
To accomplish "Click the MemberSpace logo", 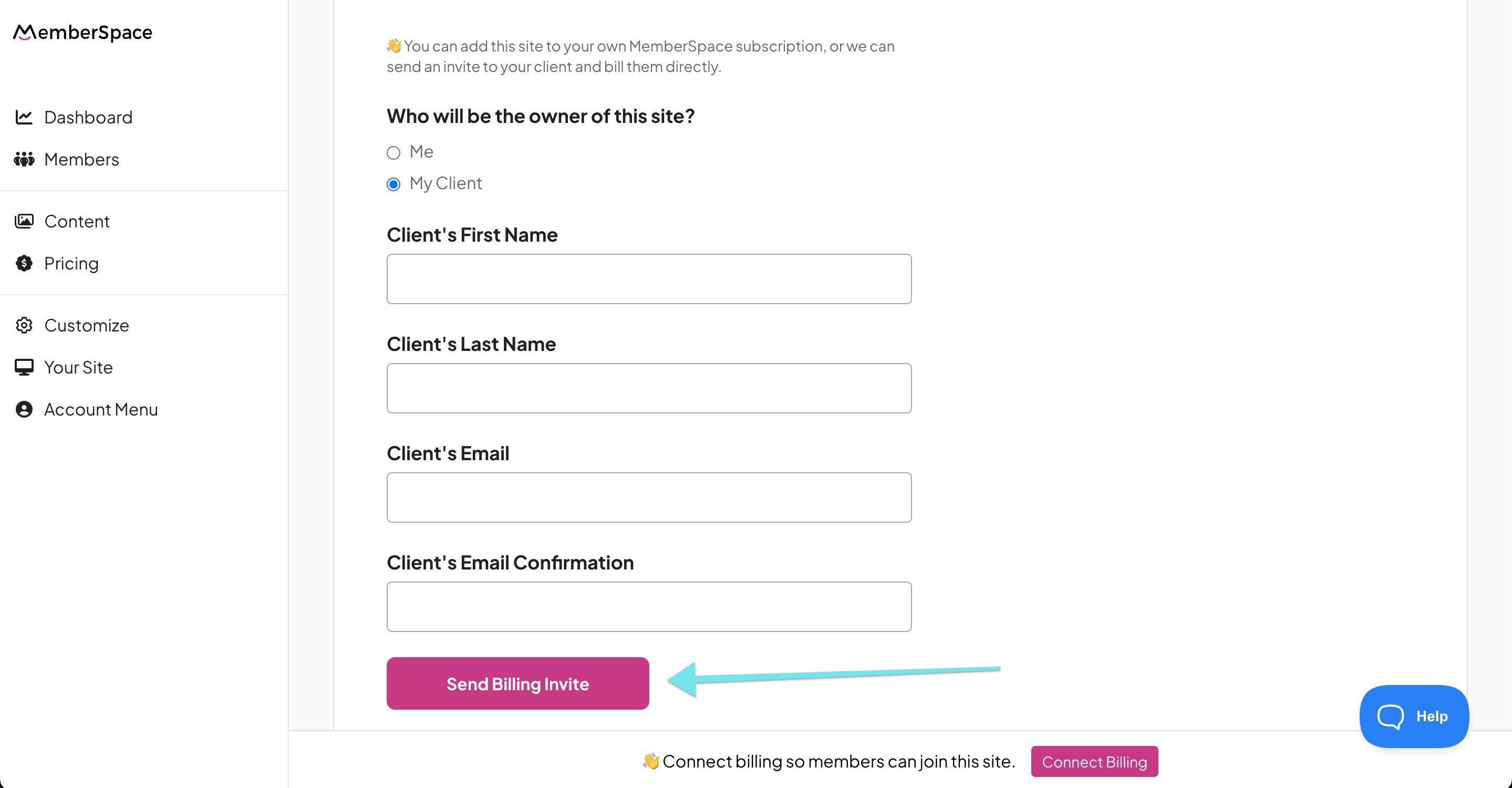I will pos(83,32).
